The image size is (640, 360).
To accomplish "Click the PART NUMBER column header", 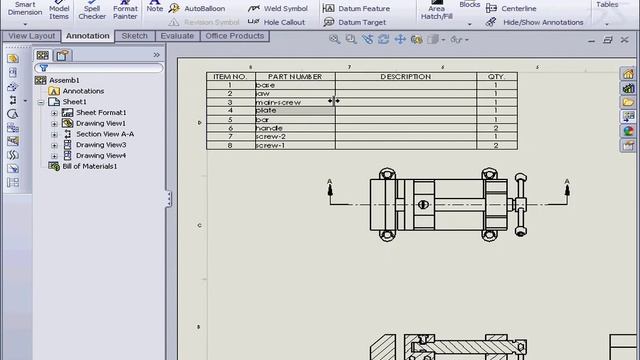I will [295, 76].
